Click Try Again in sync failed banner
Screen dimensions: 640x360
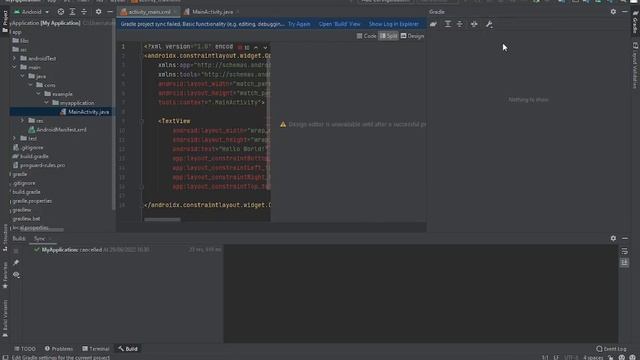(299, 24)
